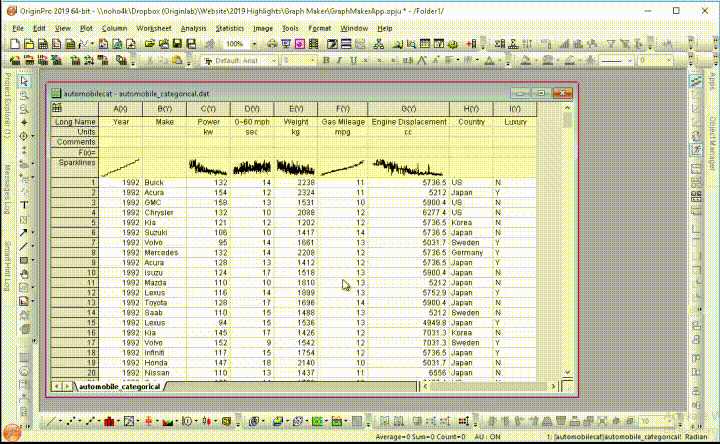Screen dimensions: 720x444
Task: Open the line style dropdown
Action: (x=630, y=60)
